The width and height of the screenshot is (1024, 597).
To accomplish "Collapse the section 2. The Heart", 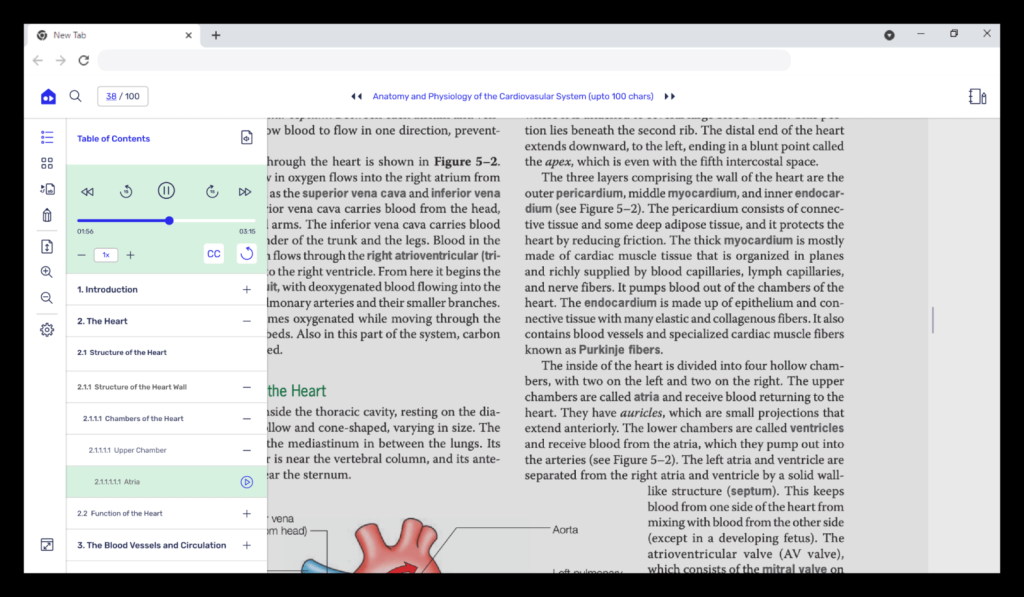I will click(247, 322).
